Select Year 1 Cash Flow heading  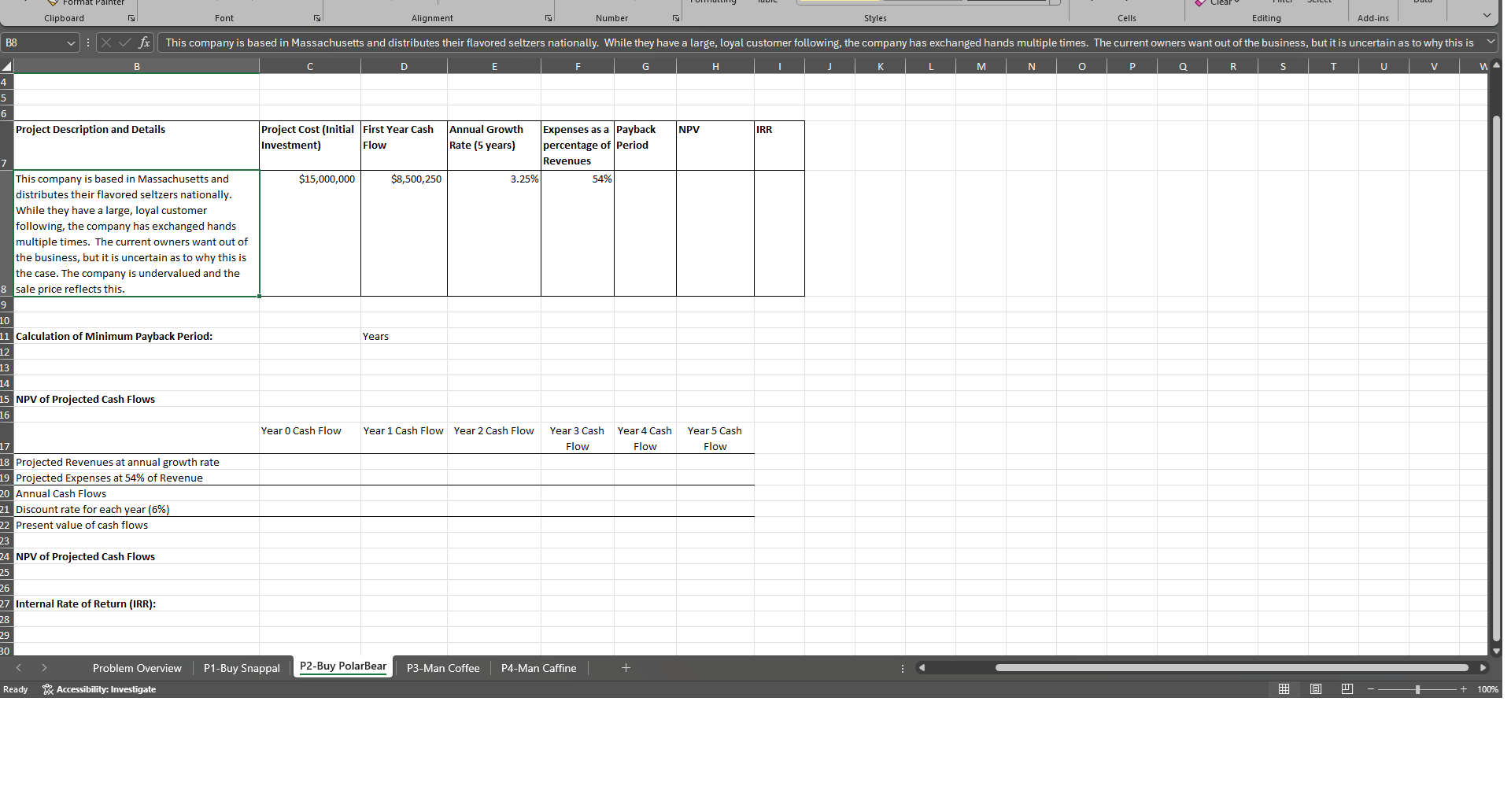pos(404,438)
